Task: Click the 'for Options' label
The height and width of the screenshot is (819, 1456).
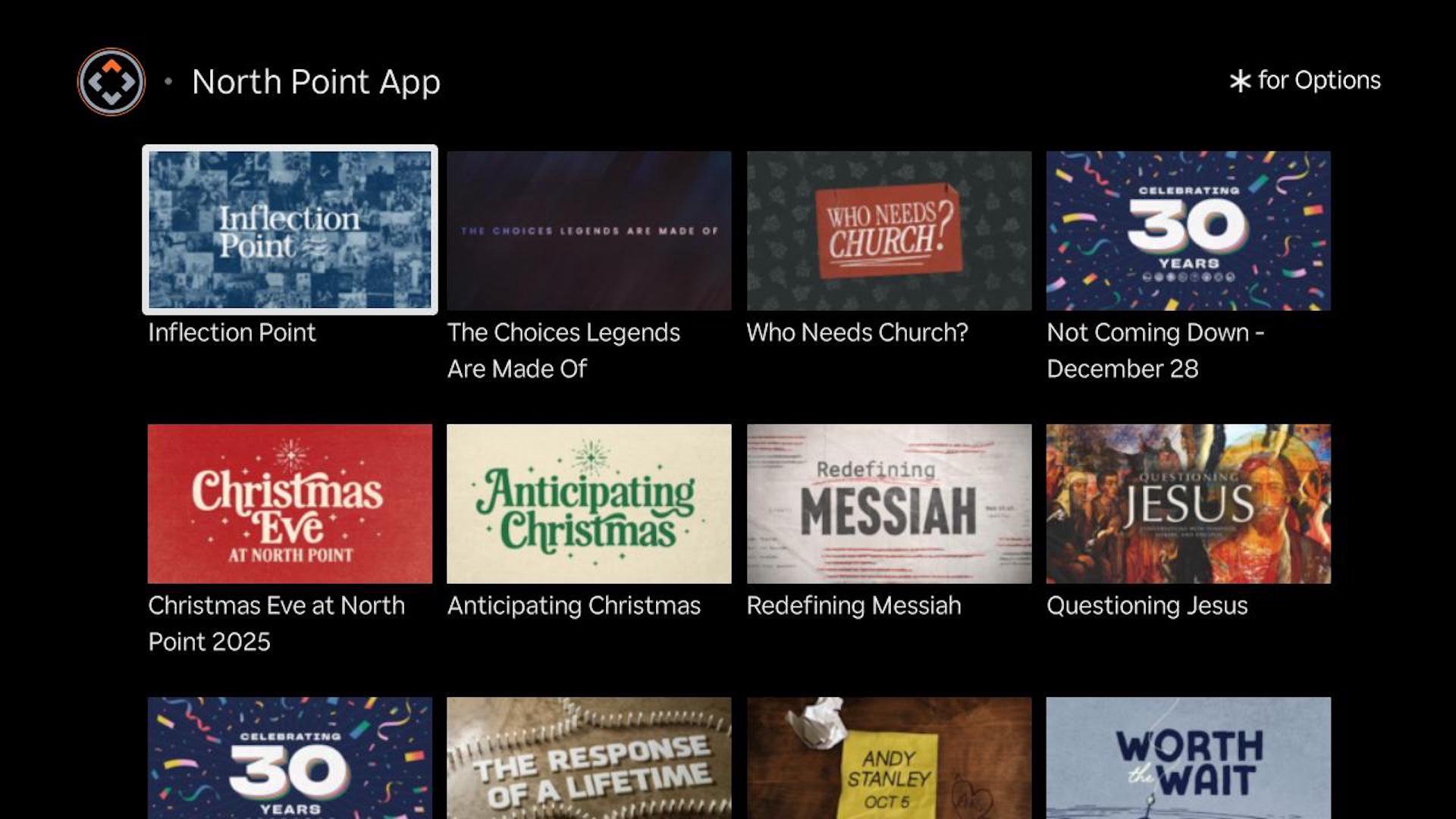Action: (1319, 80)
